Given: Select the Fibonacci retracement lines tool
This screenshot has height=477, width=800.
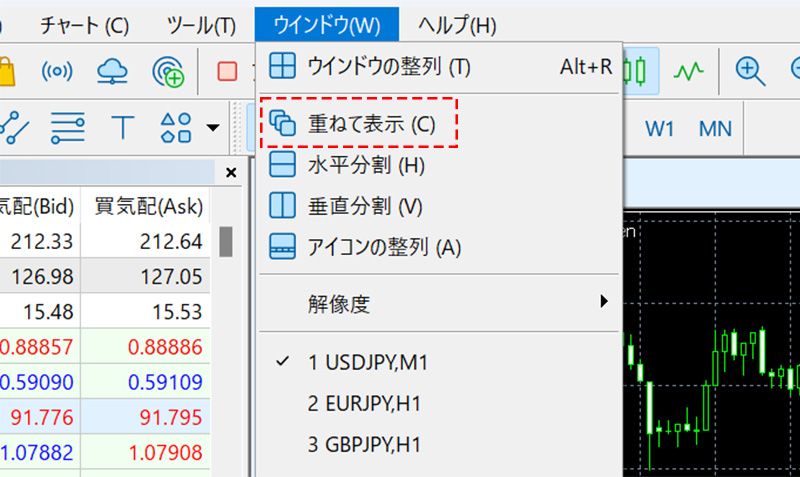Looking at the screenshot, I should pyautogui.click(x=68, y=127).
